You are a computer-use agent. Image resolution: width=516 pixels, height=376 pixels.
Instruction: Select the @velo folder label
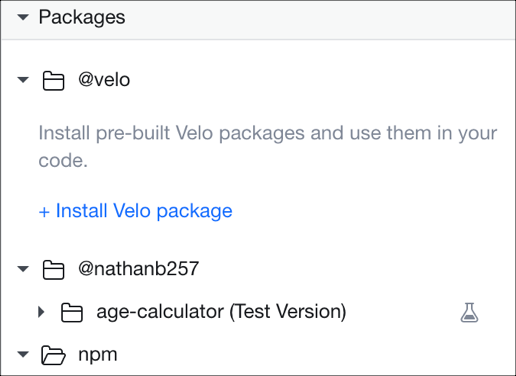[x=104, y=80]
